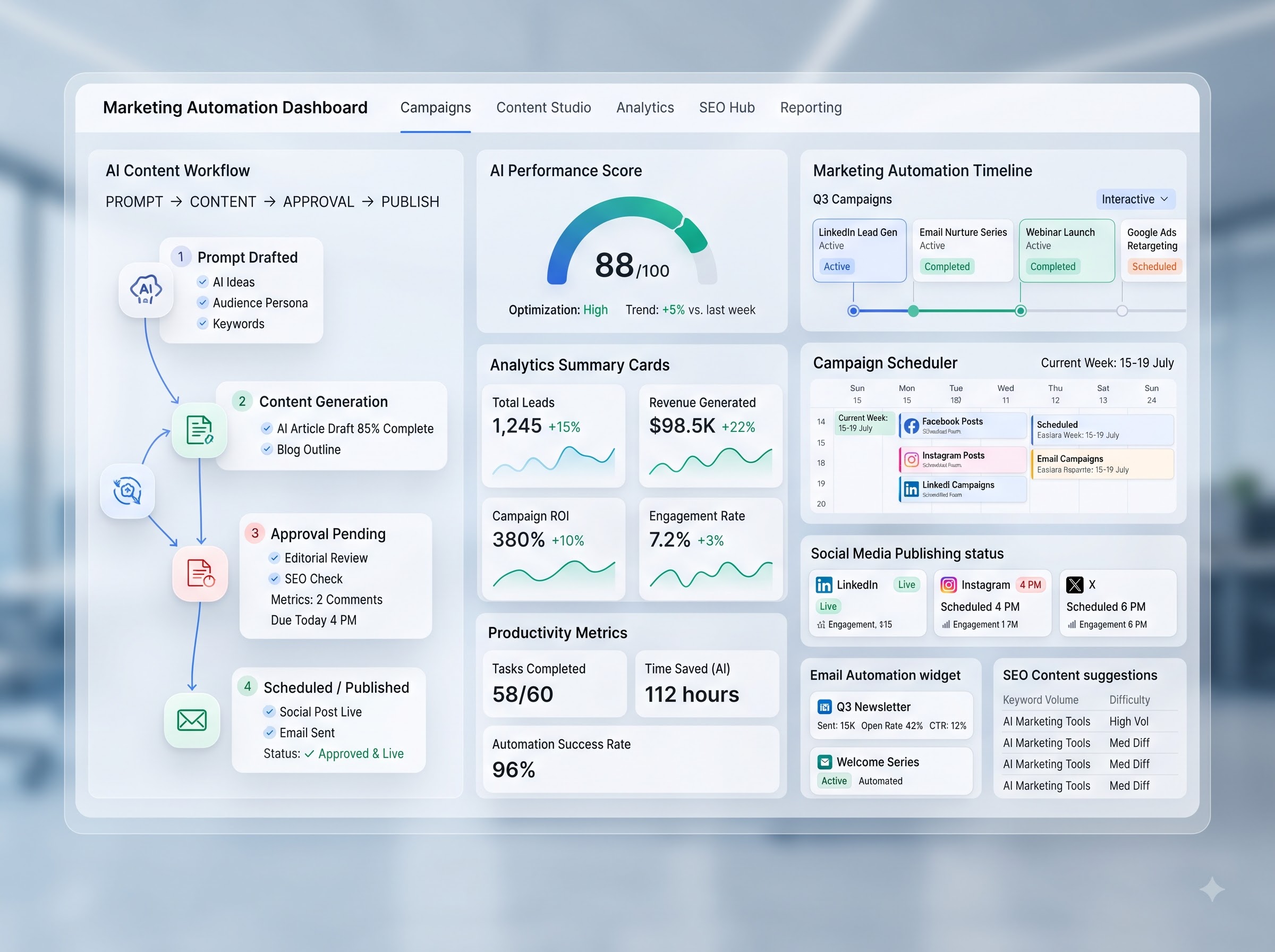This screenshot has height=952, width=1275.
Task: Open the SEO Hub tab
Action: (x=727, y=108)
